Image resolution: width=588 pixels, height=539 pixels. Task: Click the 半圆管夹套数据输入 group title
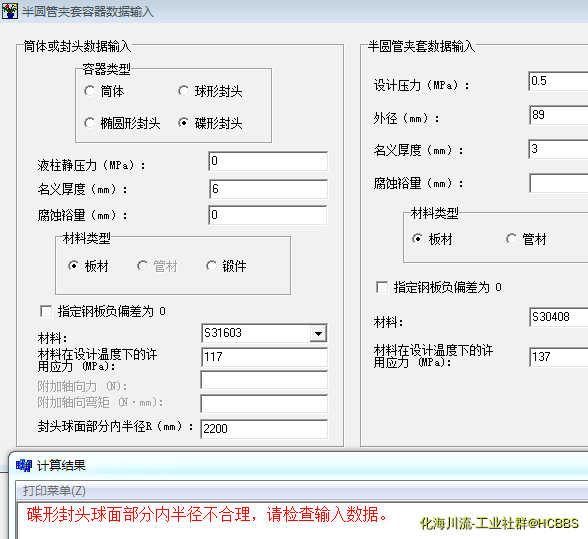pos(421,46)
